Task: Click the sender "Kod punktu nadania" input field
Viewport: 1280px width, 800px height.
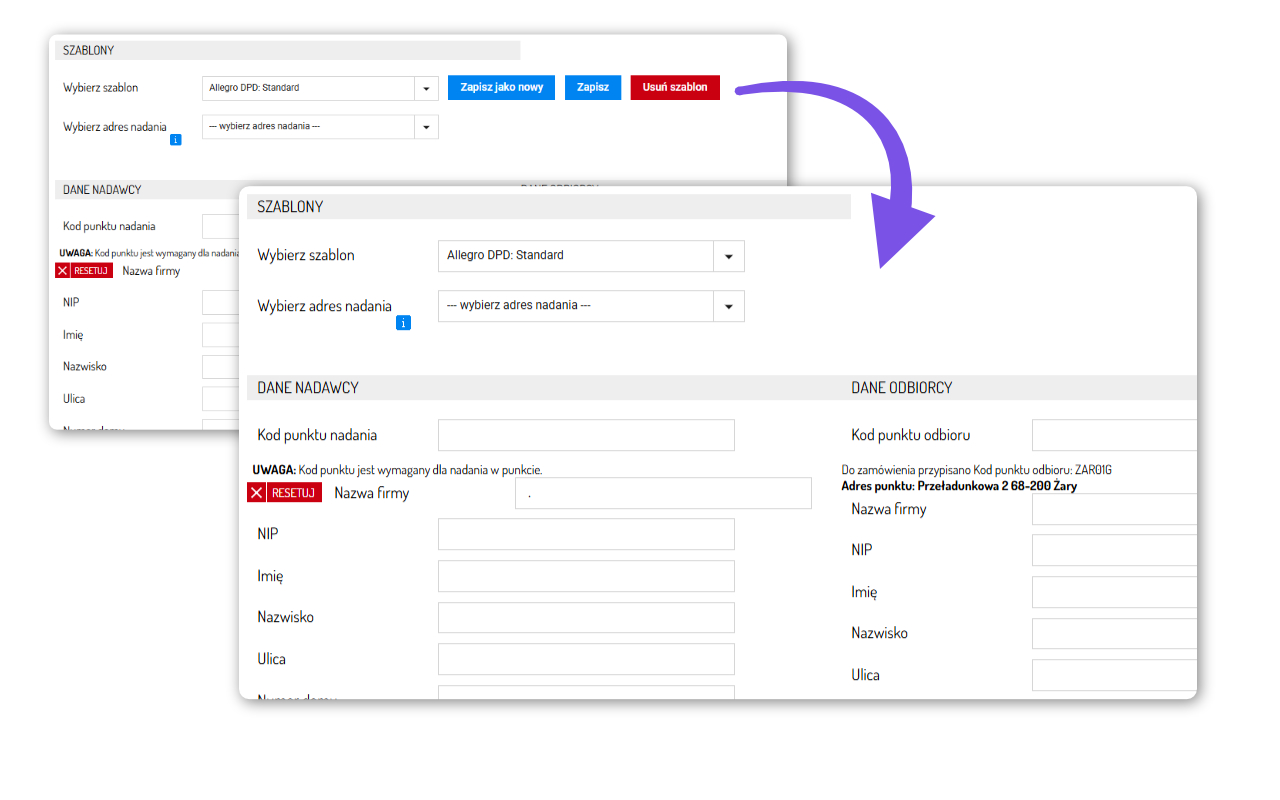Action: [586, 435]
